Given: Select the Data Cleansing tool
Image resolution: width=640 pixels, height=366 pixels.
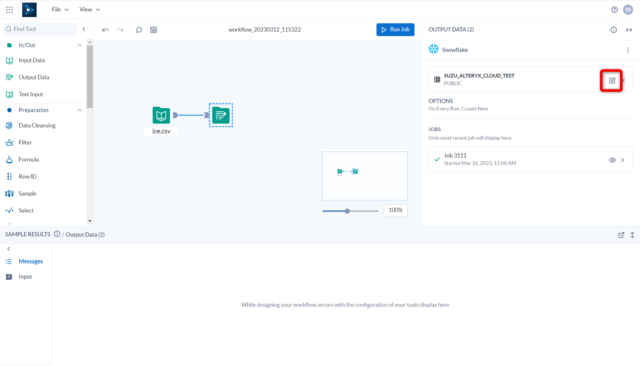Looking at the screenshot, I should tap(36, 126).
